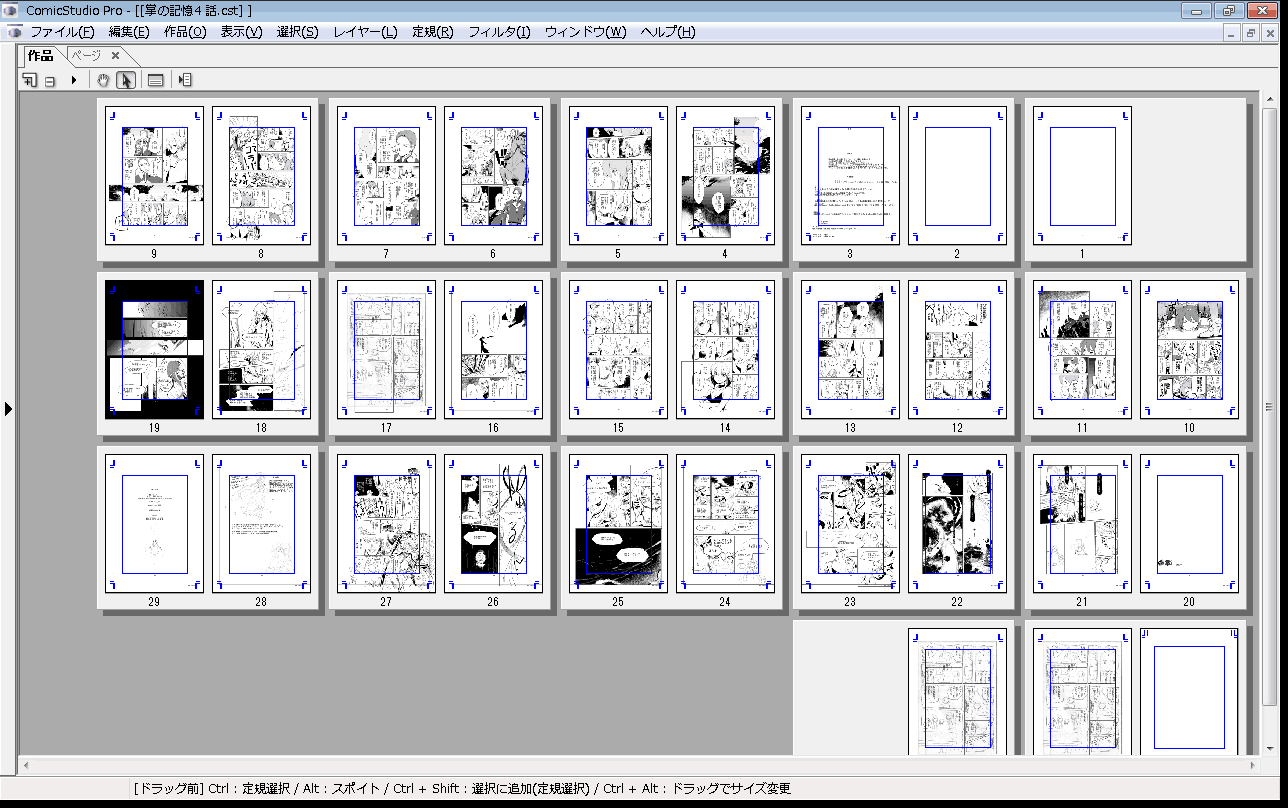Screen dimensions: 1288x808
Task: Select the arrow pointer selection tool
Action: [x=126, y=80]
